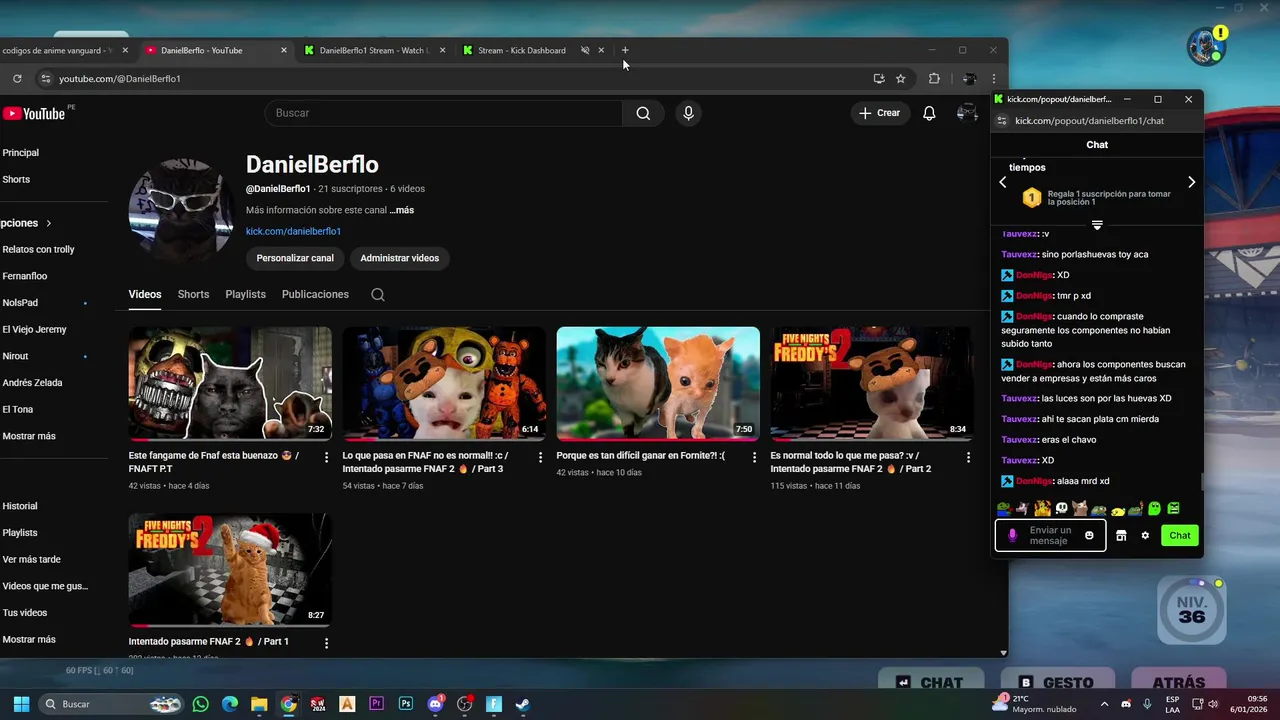The width and height of the screenshot is (1280, 720).
Task: Open options menu for Fornite video
Action: coord(754,457)
